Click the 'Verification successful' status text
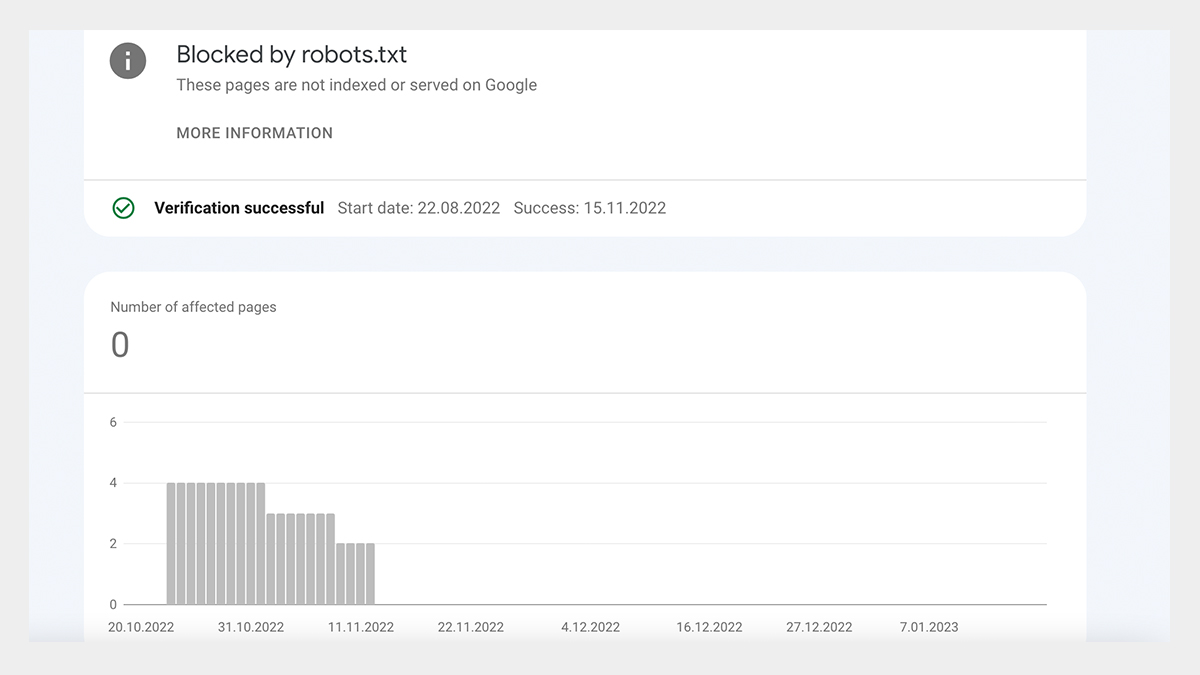This screenshot has height=675, width=1200. tap(239, 208)
